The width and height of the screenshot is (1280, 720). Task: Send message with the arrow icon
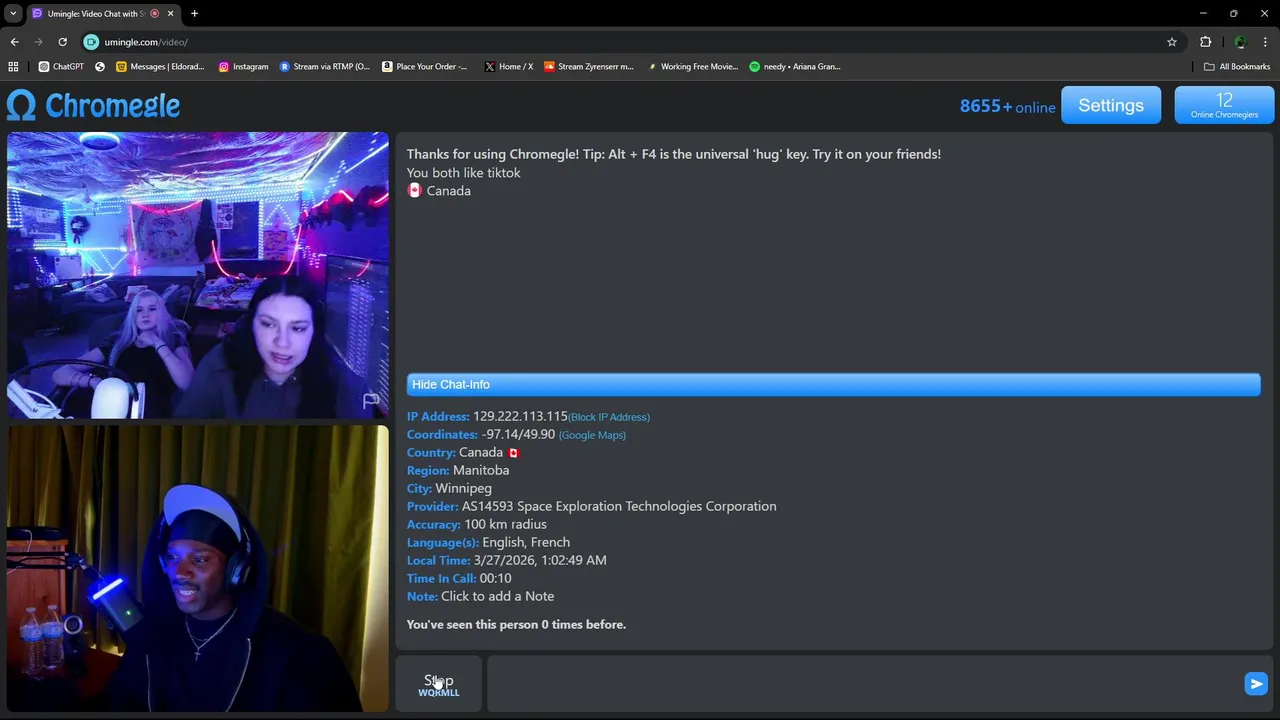point(1256,683)
